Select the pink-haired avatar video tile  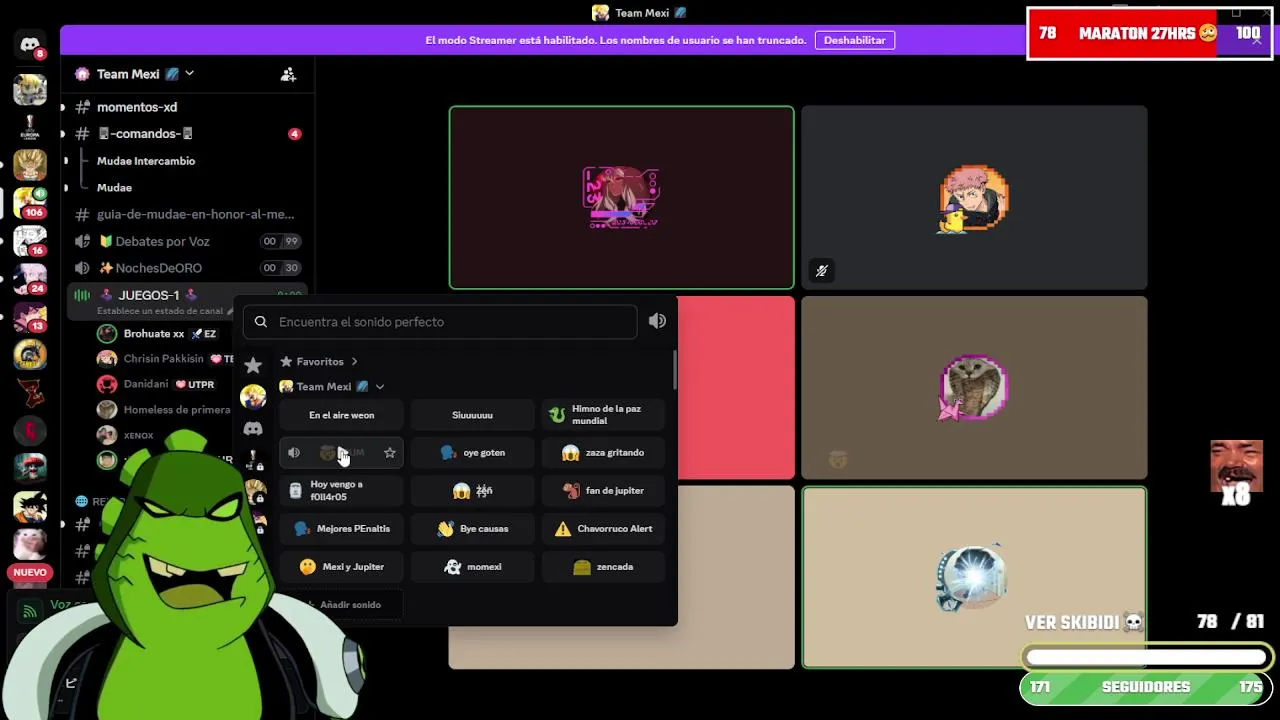pyautogui.click(x=974, y=198)
